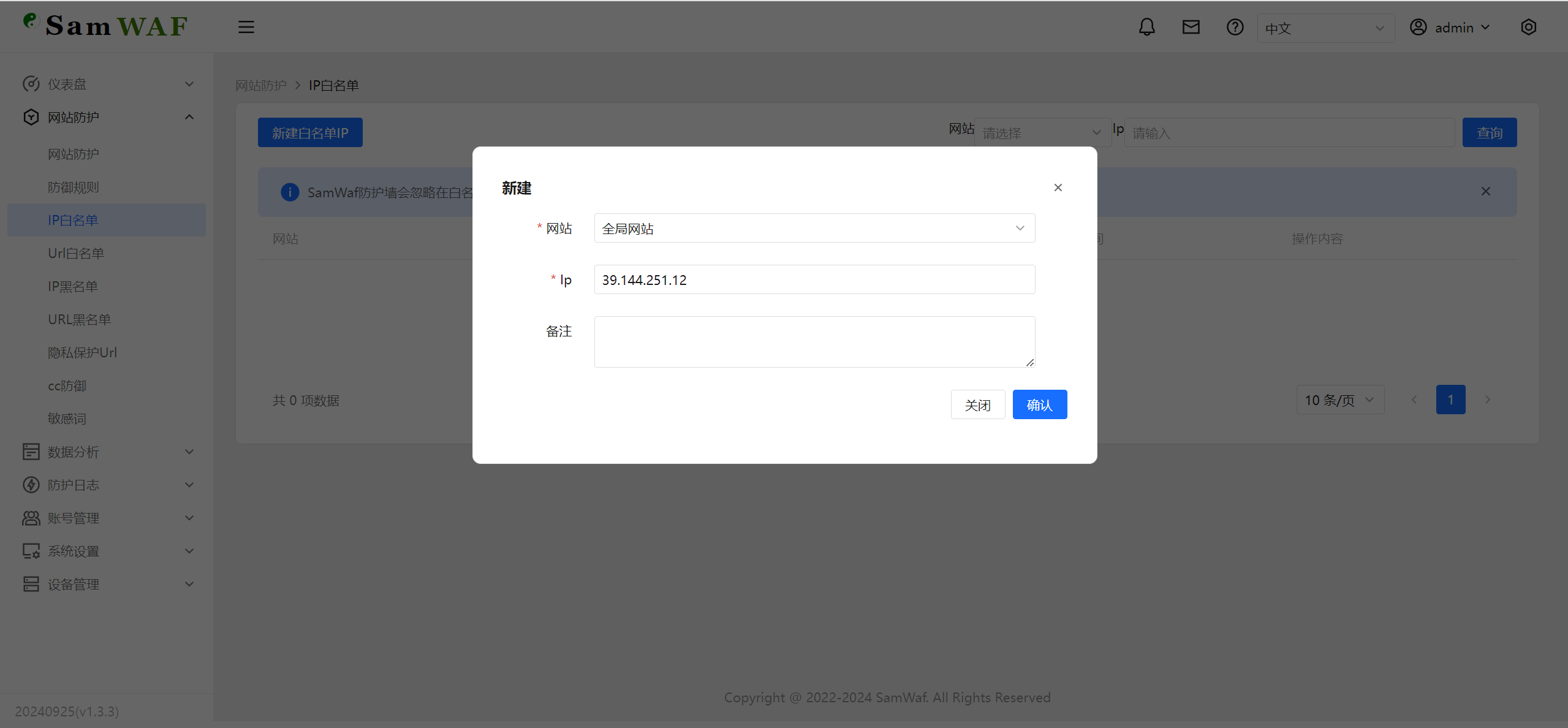Open the 请选择 website filter dropdown
The image size is (1568, 728).
[x=1042, y=132]
